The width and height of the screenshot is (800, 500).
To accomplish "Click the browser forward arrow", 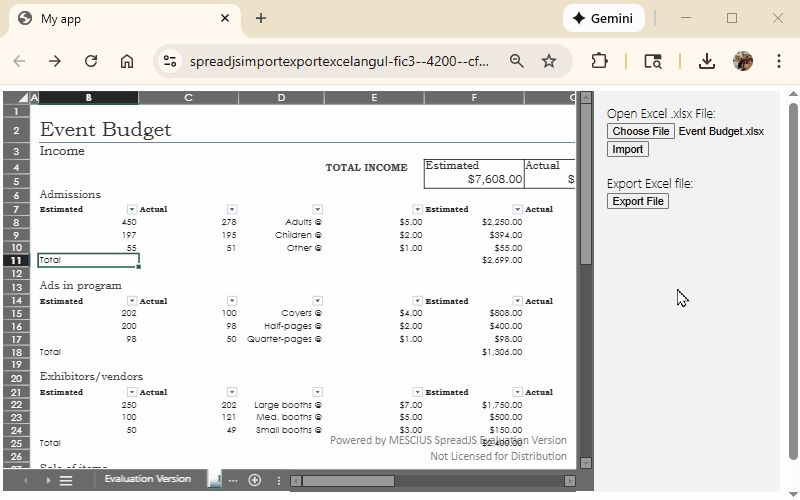I will coord(55,61).
